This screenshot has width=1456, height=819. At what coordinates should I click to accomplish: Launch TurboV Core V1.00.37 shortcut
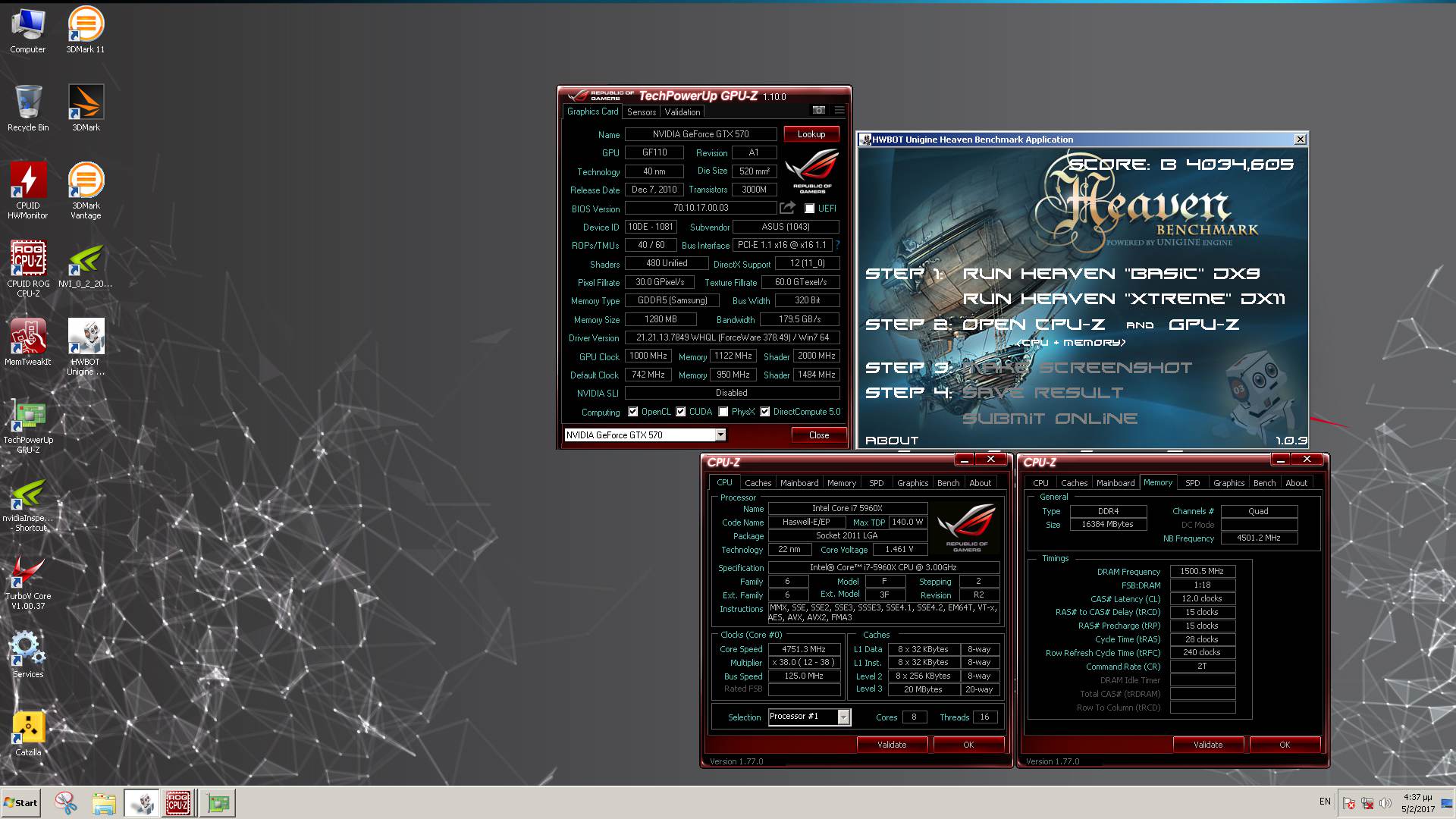tap(28, 582)
